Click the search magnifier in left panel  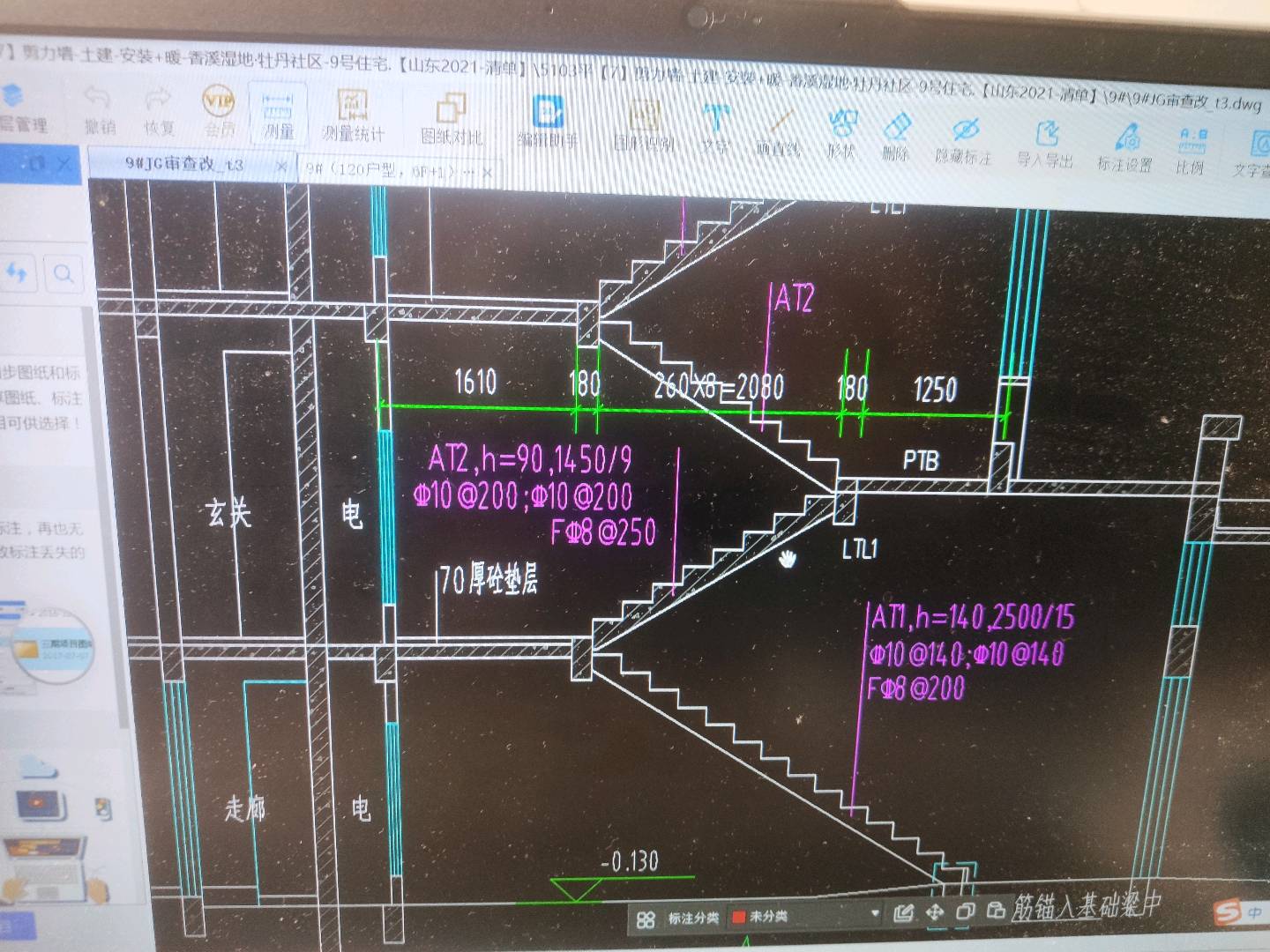[63, 274]
